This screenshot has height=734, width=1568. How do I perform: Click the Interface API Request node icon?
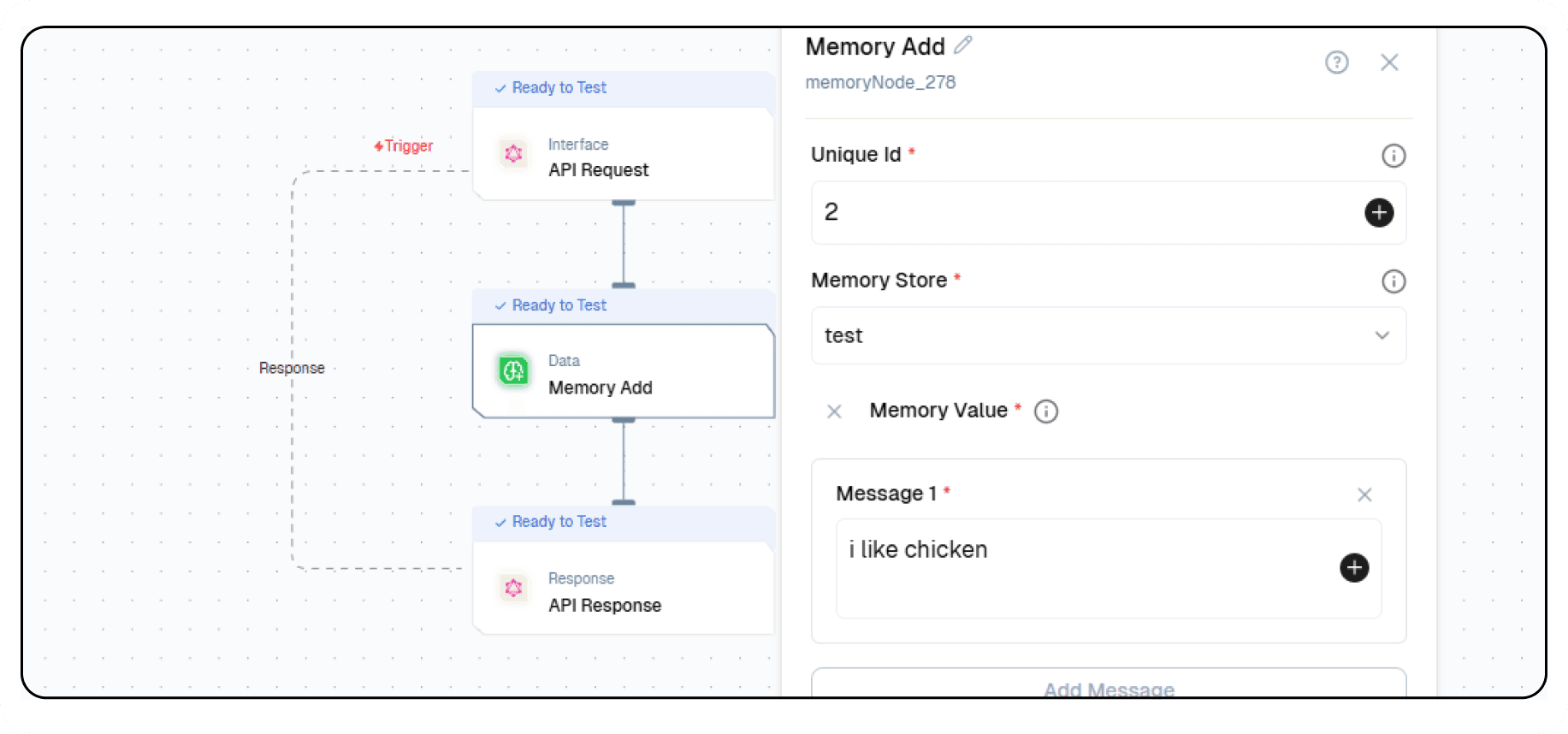pos(513,154)
